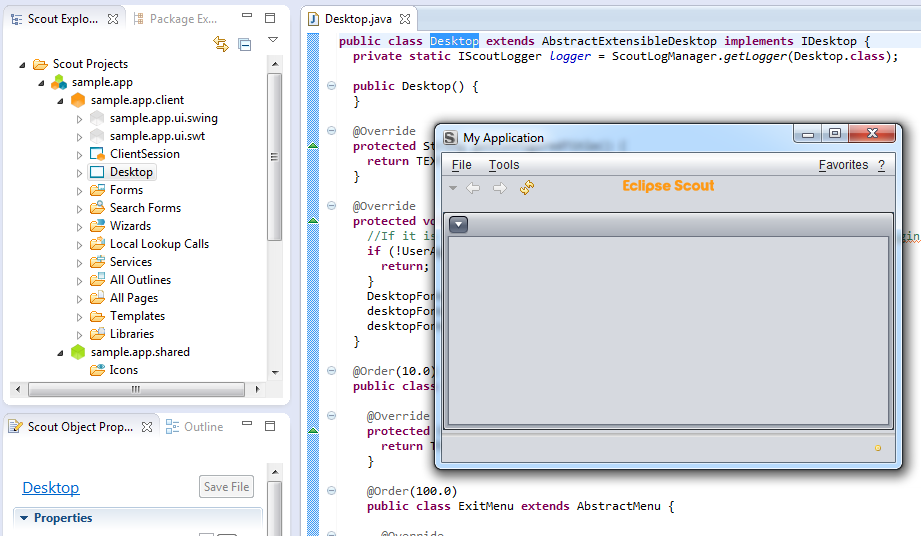Click the Wizards folder icon
This screenshot has height=536, width=921.
tap(97, 226)
